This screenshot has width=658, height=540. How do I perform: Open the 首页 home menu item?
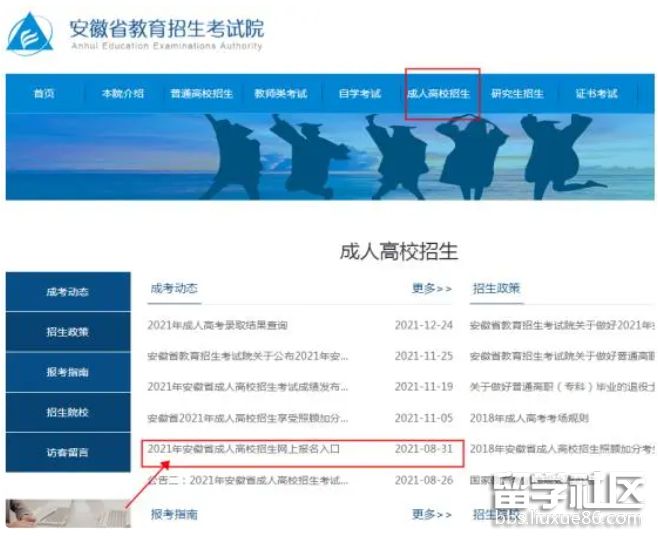click(44, 94)
